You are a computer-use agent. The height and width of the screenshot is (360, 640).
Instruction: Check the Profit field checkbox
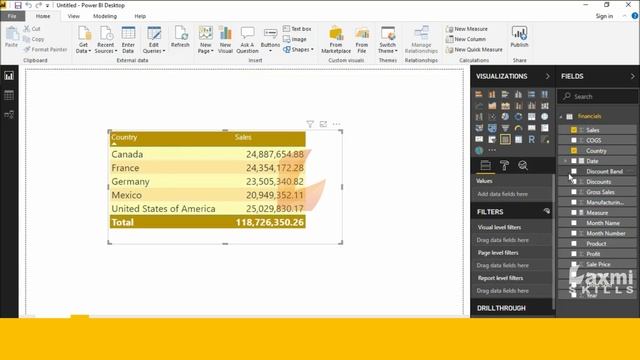pos(574,254)
